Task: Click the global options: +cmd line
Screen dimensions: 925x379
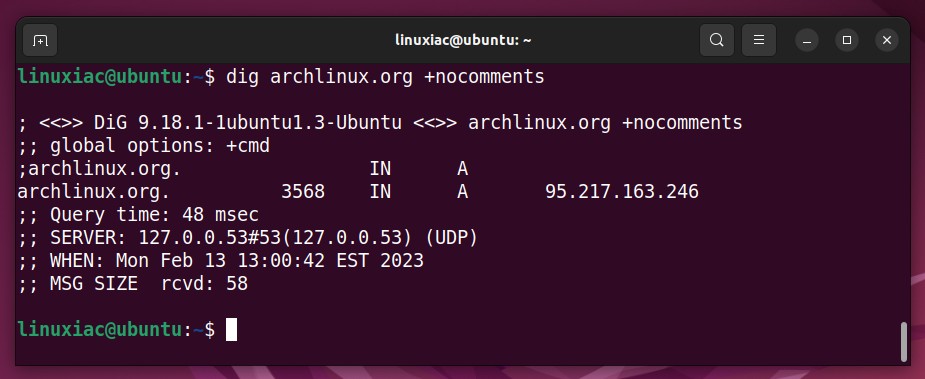Action: 143,146
